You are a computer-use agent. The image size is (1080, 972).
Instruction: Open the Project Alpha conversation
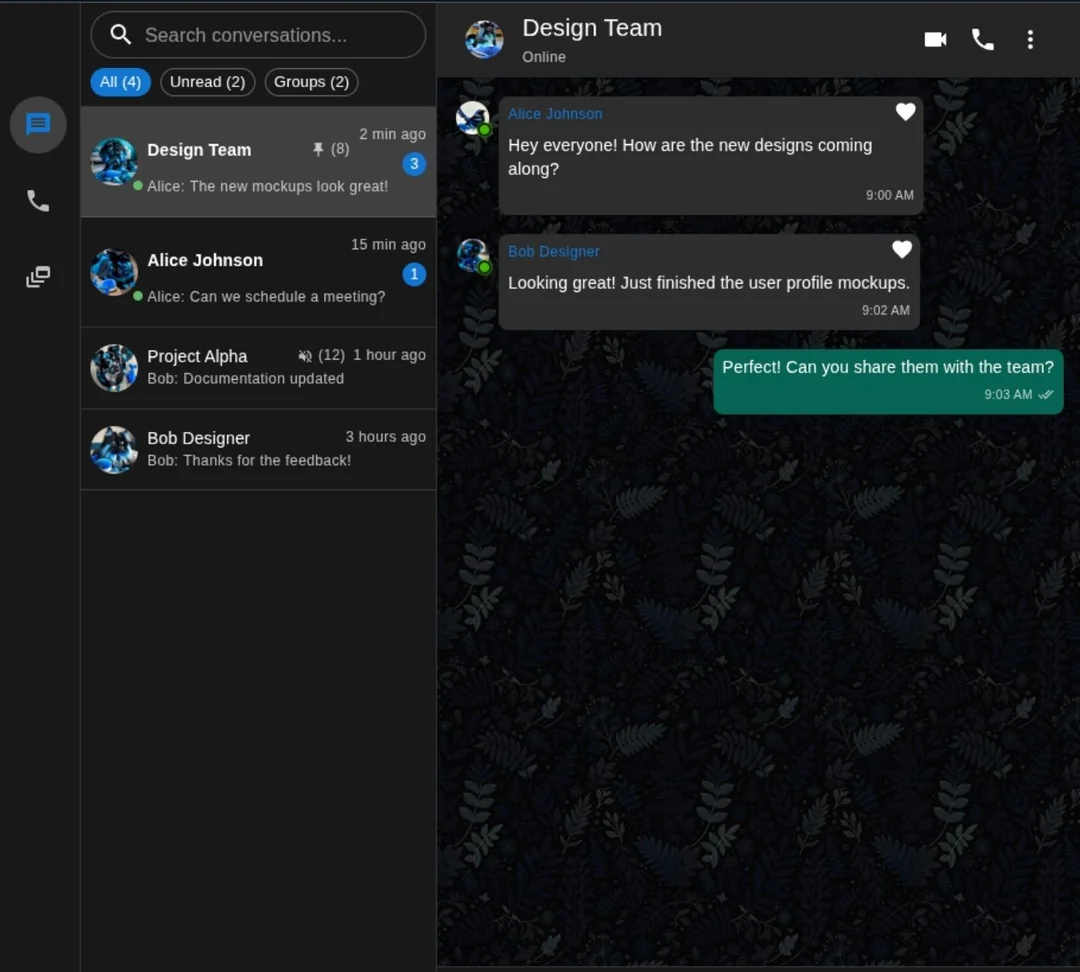(x=258, y=368)
